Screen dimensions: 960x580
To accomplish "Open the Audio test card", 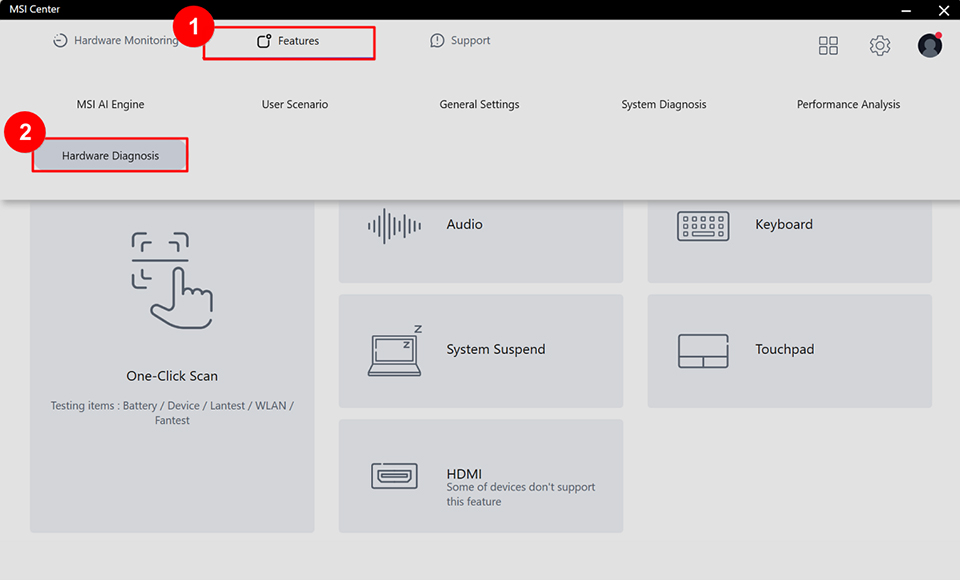I will click(x=481, y=241).
